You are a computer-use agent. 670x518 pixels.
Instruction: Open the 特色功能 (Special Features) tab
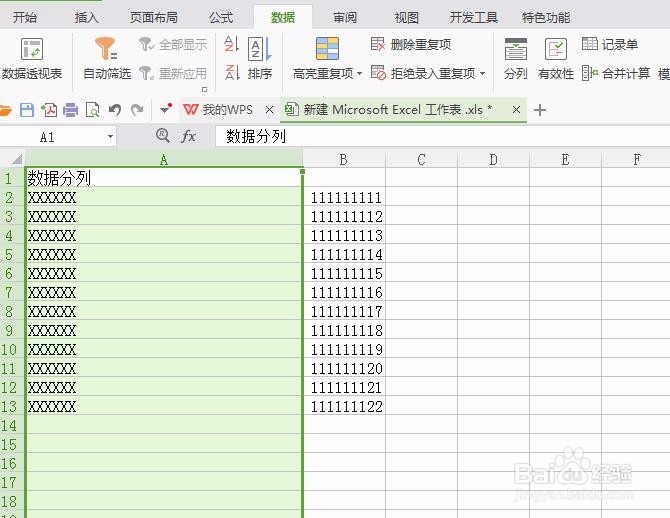point(546,18)
